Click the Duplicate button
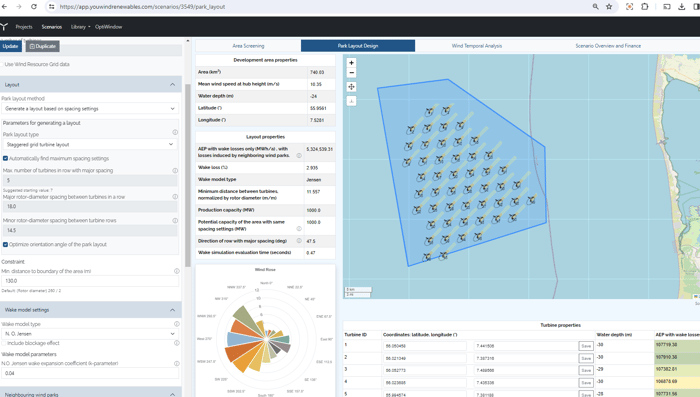The image size is (700, 397). click(42, 46)
